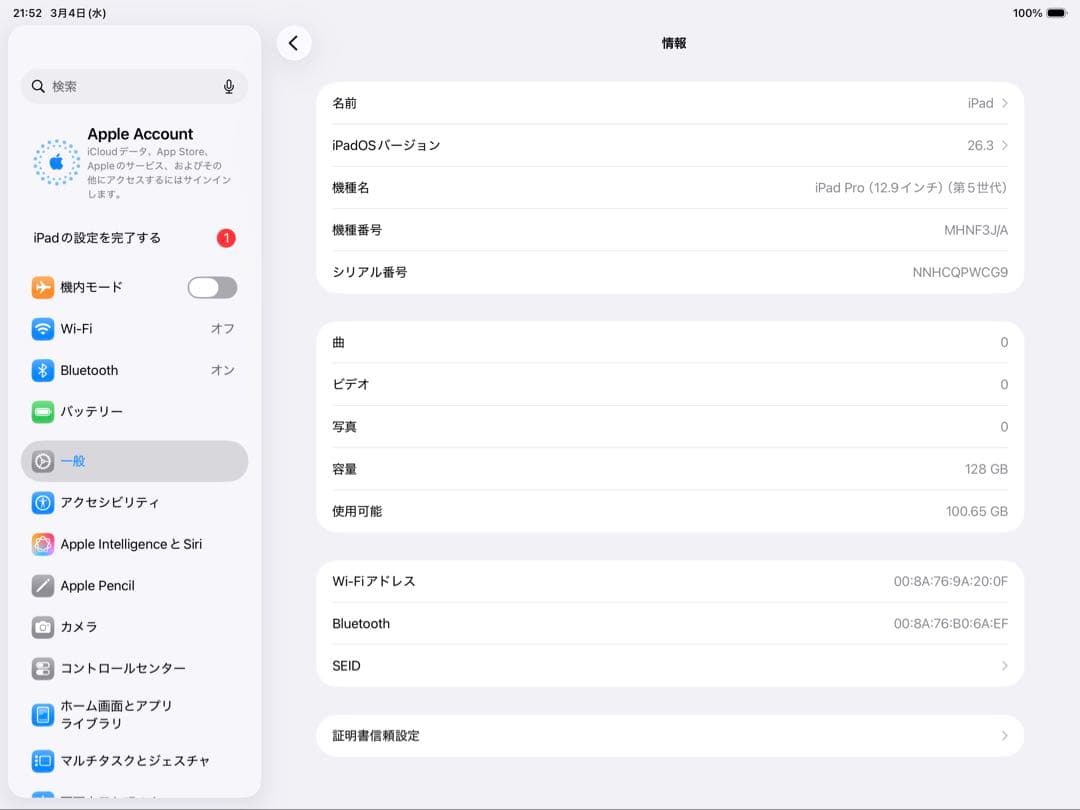The image size is (1080, 810).
Task: Expand the SEID row chevron
Action: [1005, 666]
